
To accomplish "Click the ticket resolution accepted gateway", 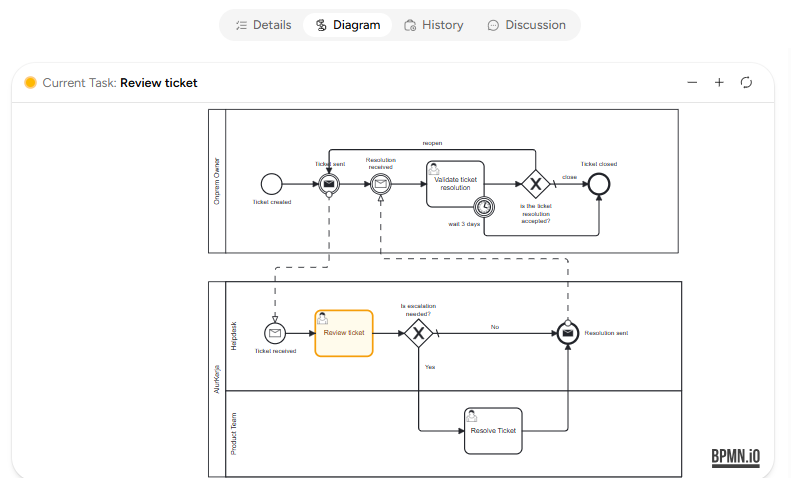I will click(x=535, y=184).
